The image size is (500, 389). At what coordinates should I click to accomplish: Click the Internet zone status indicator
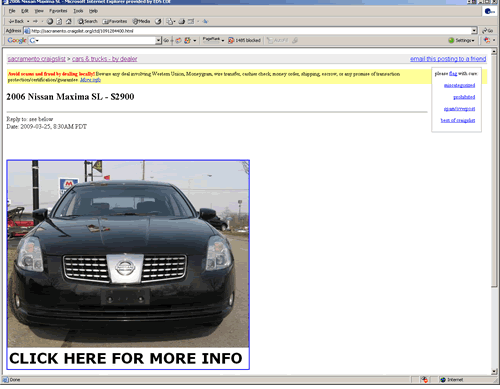(452, 380)
